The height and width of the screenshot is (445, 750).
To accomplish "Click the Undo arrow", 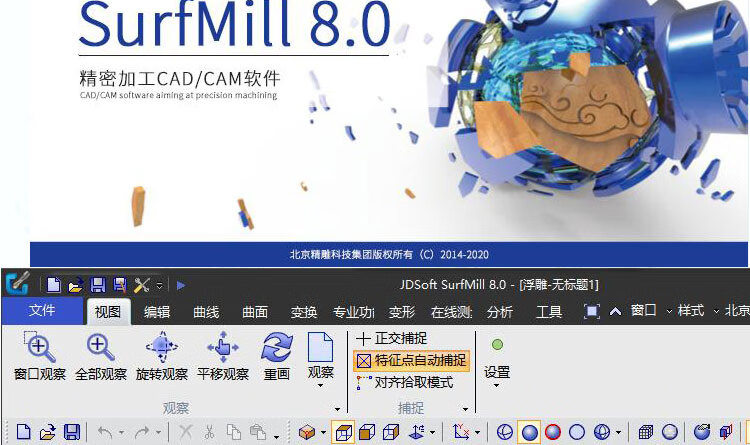I will 105,433.
